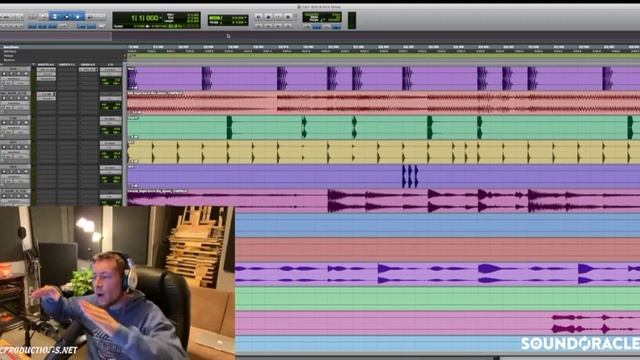Viewport: 640px width, 360px height.
Task: Mute the pink sixth track
Action: point(26,196)
